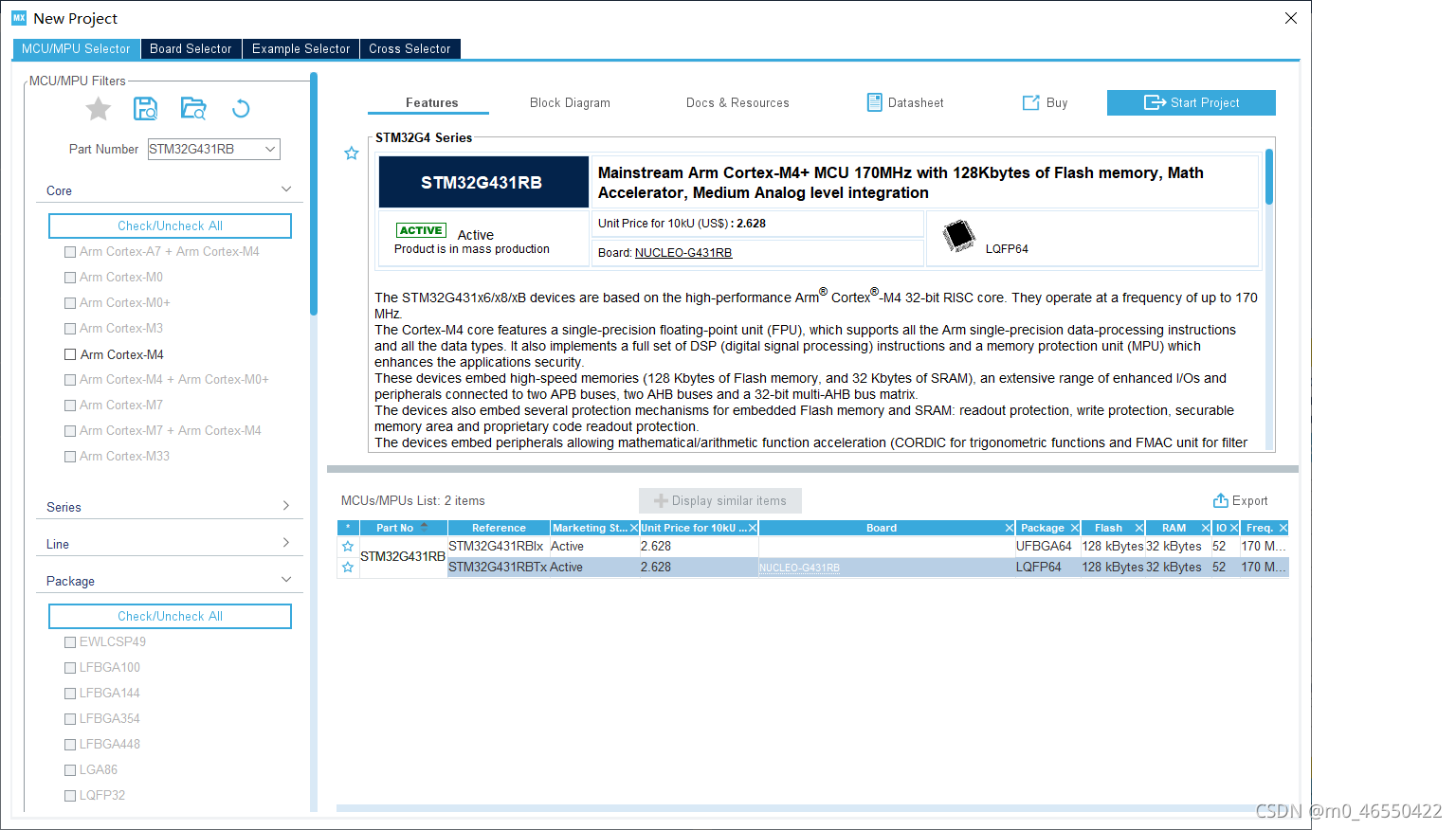The width and height of the screenshot is (1456, 830).
Task: Click Core Check/Uncheck All button
Action: click(170, 226)
